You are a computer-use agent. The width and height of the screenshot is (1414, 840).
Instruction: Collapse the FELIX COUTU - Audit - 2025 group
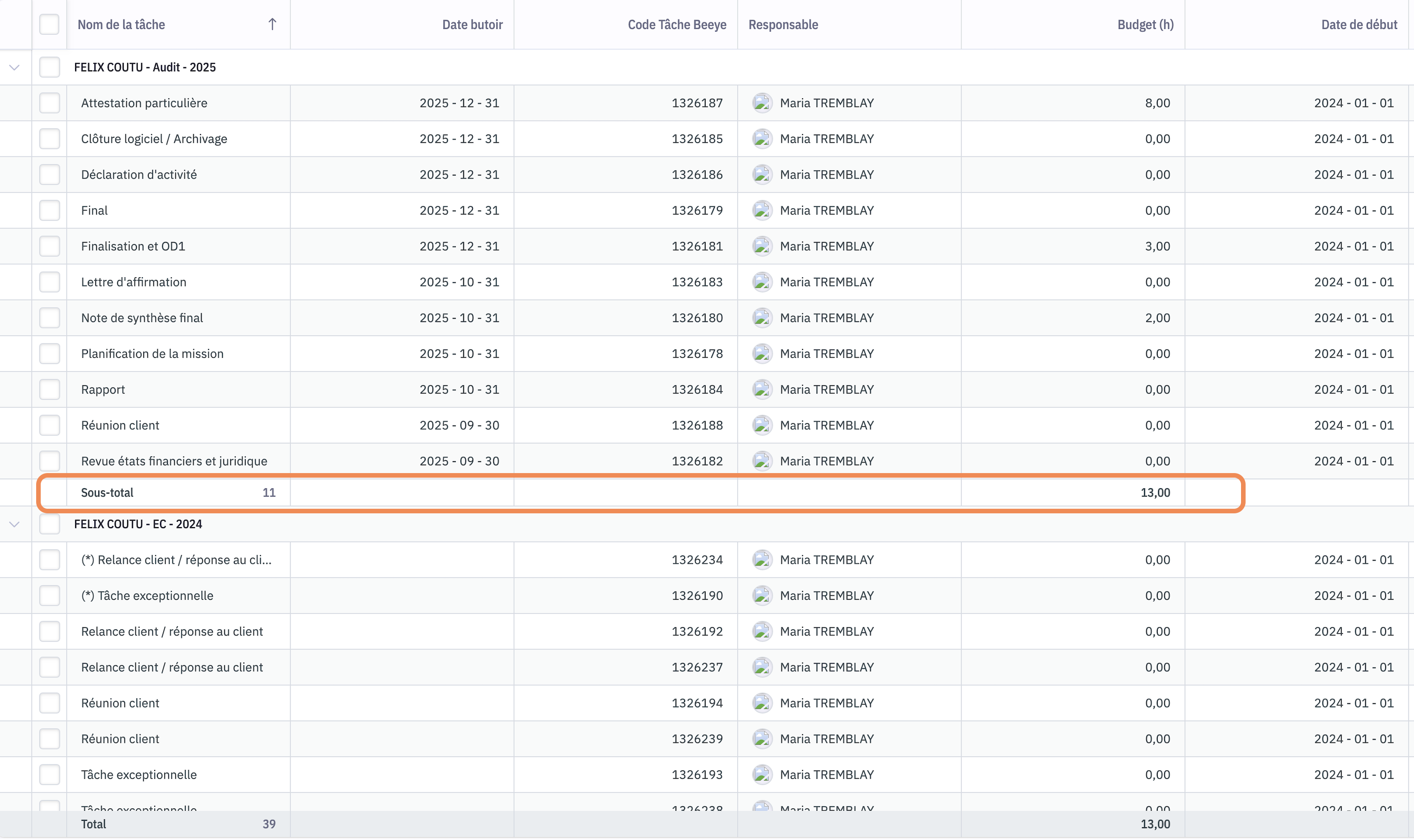pyautogui.click(x=15, y=67)
